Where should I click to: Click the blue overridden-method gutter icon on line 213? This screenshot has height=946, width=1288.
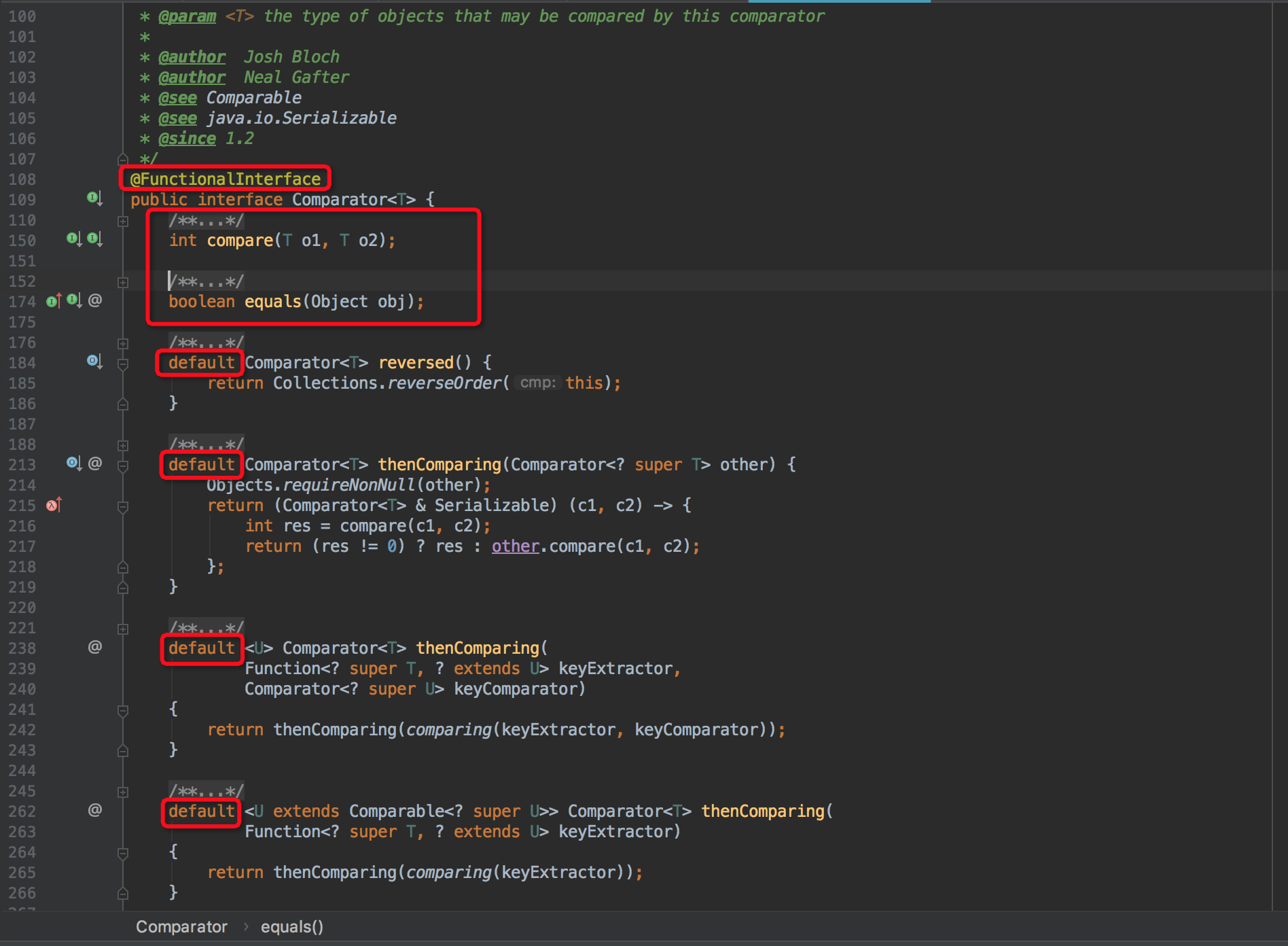tap(74, 463)
